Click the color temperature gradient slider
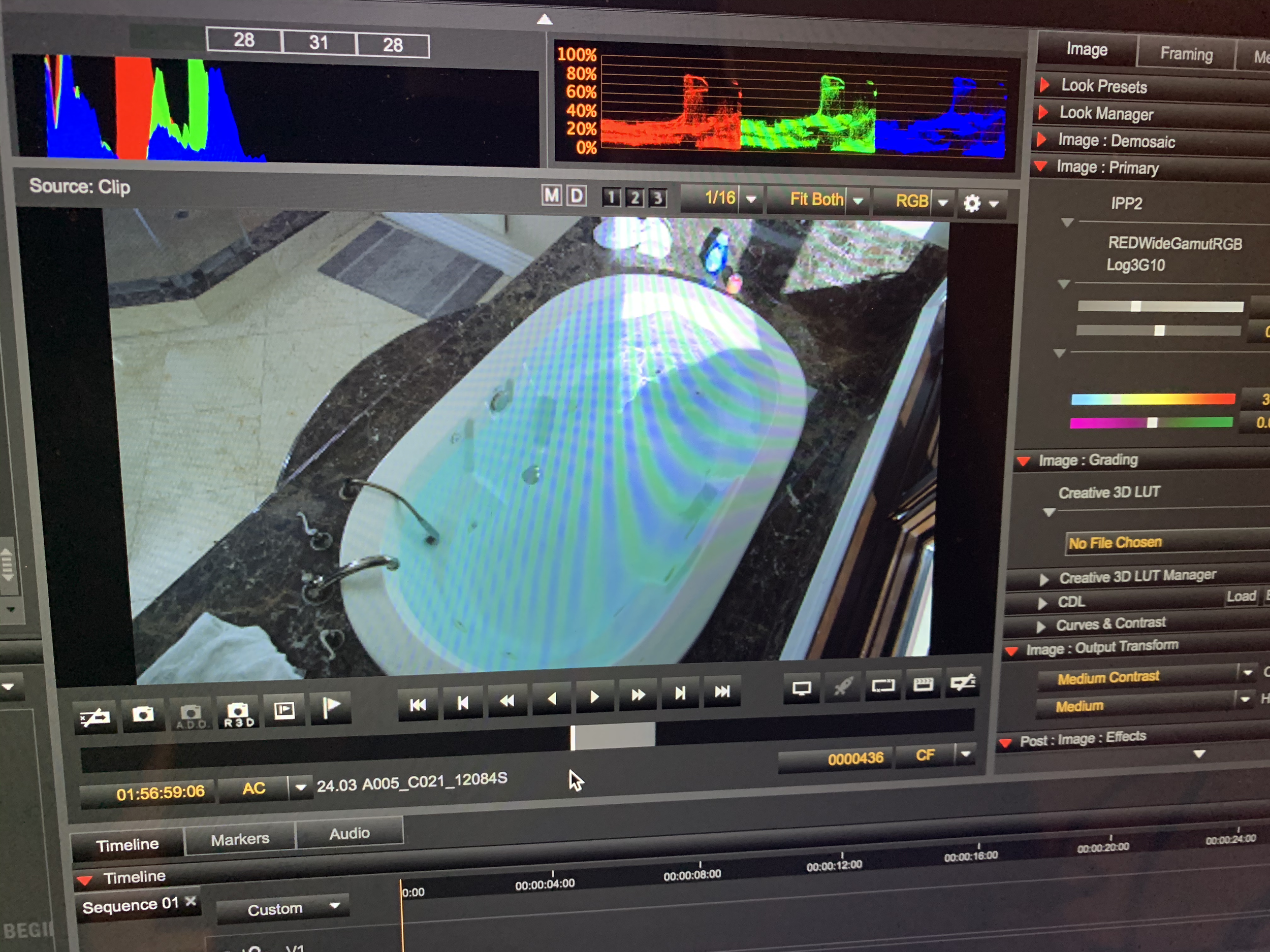Viewport: 1270px width, 952px height. 1153,400
